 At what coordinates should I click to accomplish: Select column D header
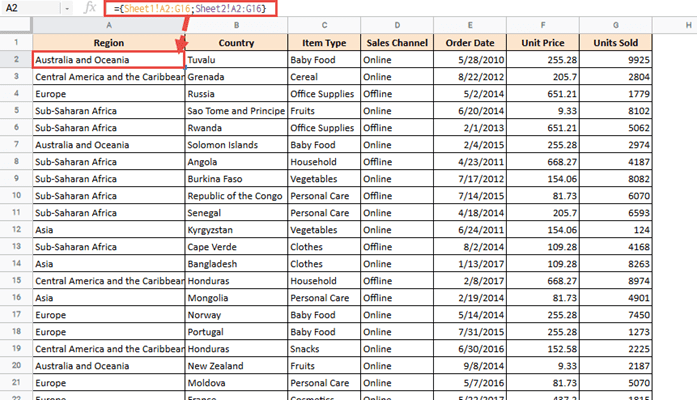point(397,25)
